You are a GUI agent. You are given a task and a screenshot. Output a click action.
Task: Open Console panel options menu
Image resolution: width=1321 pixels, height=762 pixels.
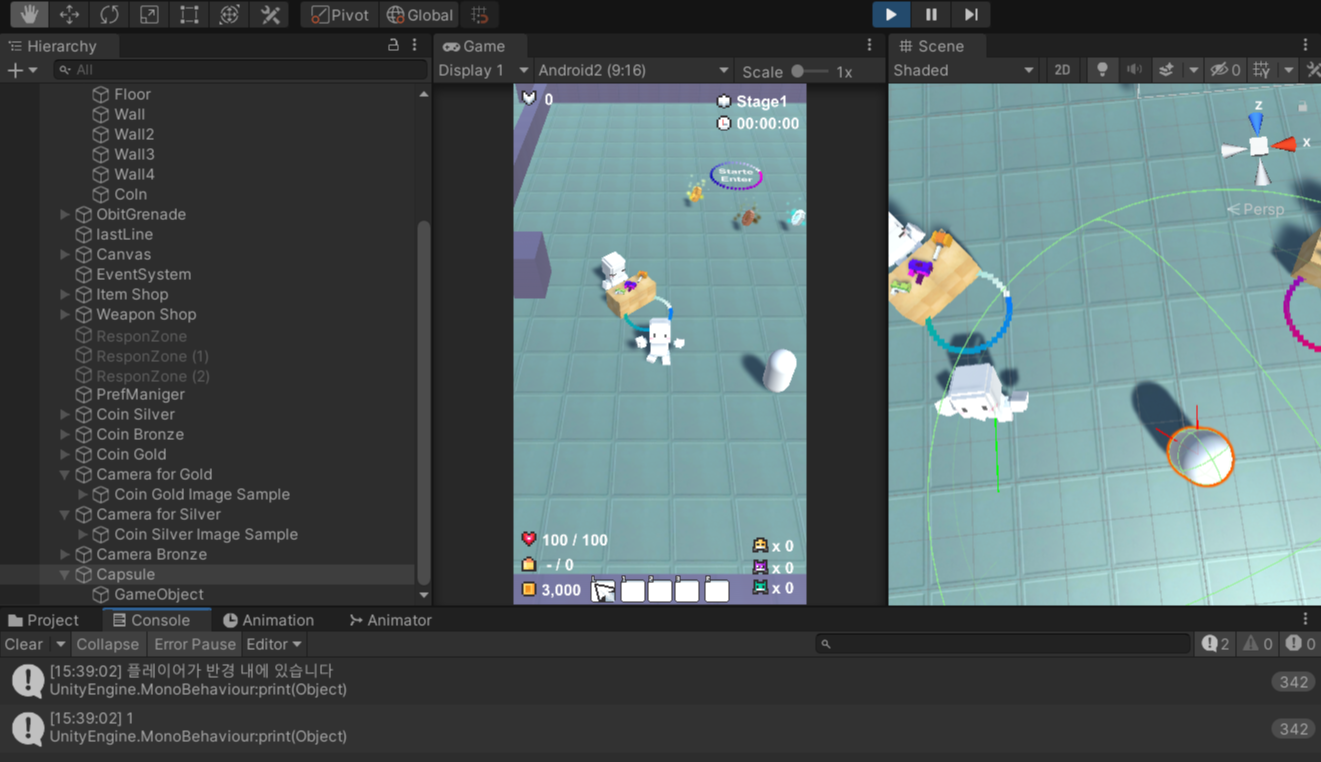point(1305,620)
